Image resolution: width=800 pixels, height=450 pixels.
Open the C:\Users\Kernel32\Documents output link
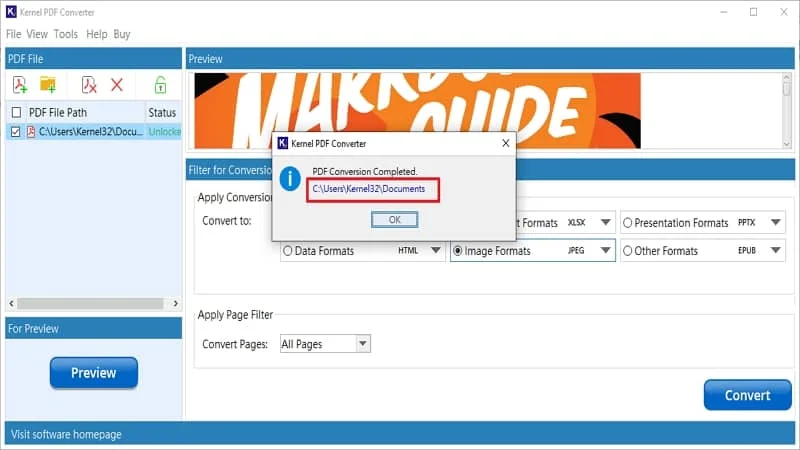369,189
